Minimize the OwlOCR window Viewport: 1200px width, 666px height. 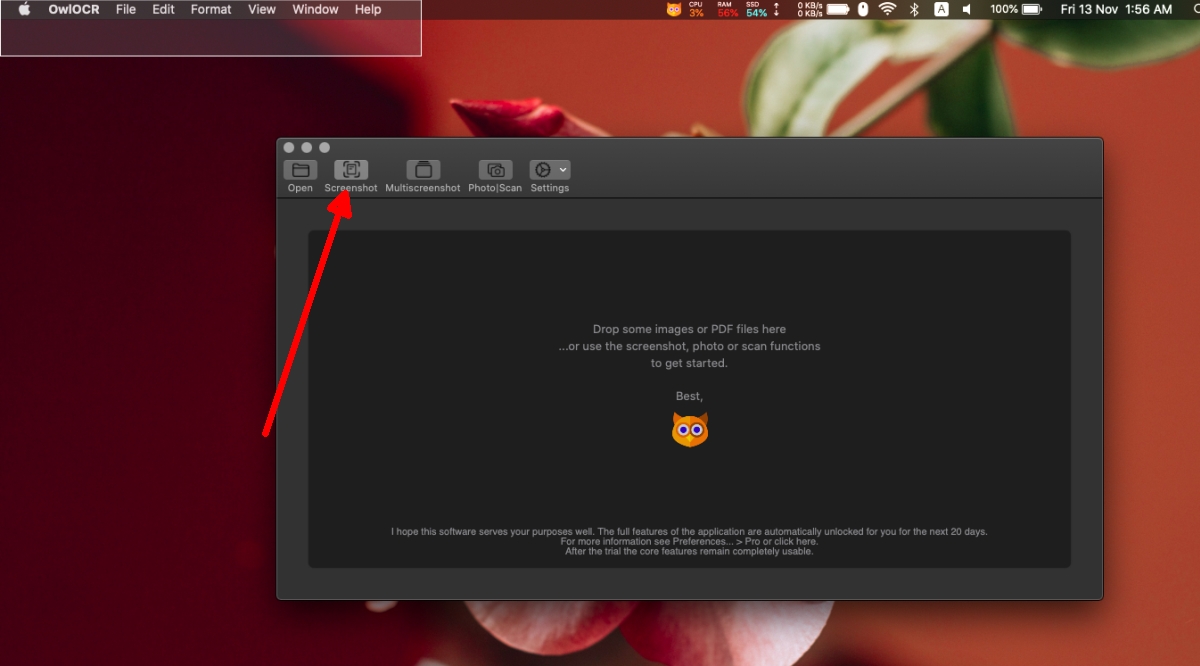(307, 147)
